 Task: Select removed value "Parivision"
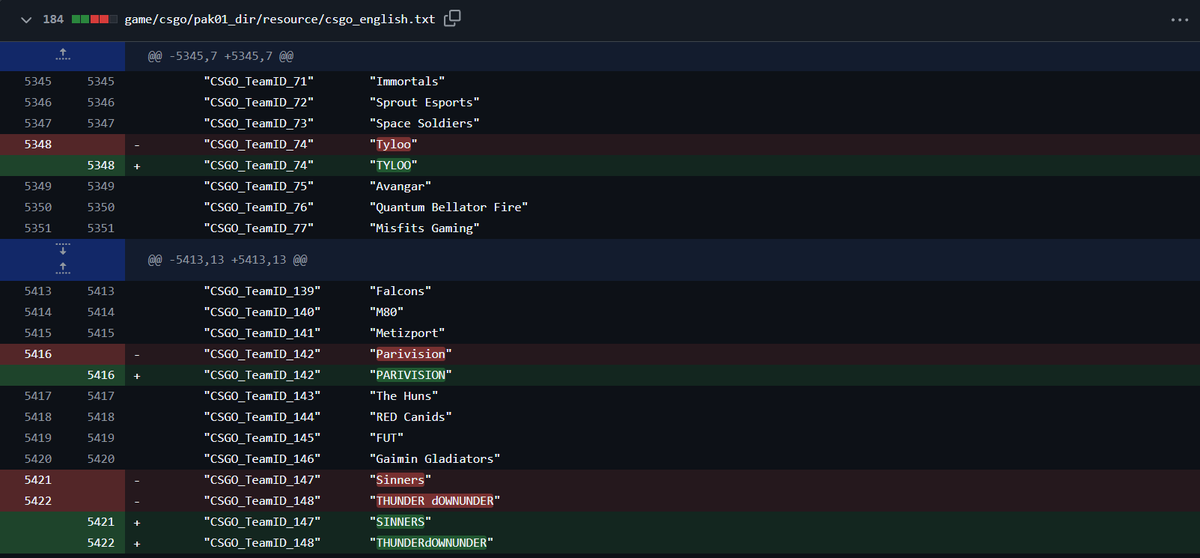click(411, 354)
